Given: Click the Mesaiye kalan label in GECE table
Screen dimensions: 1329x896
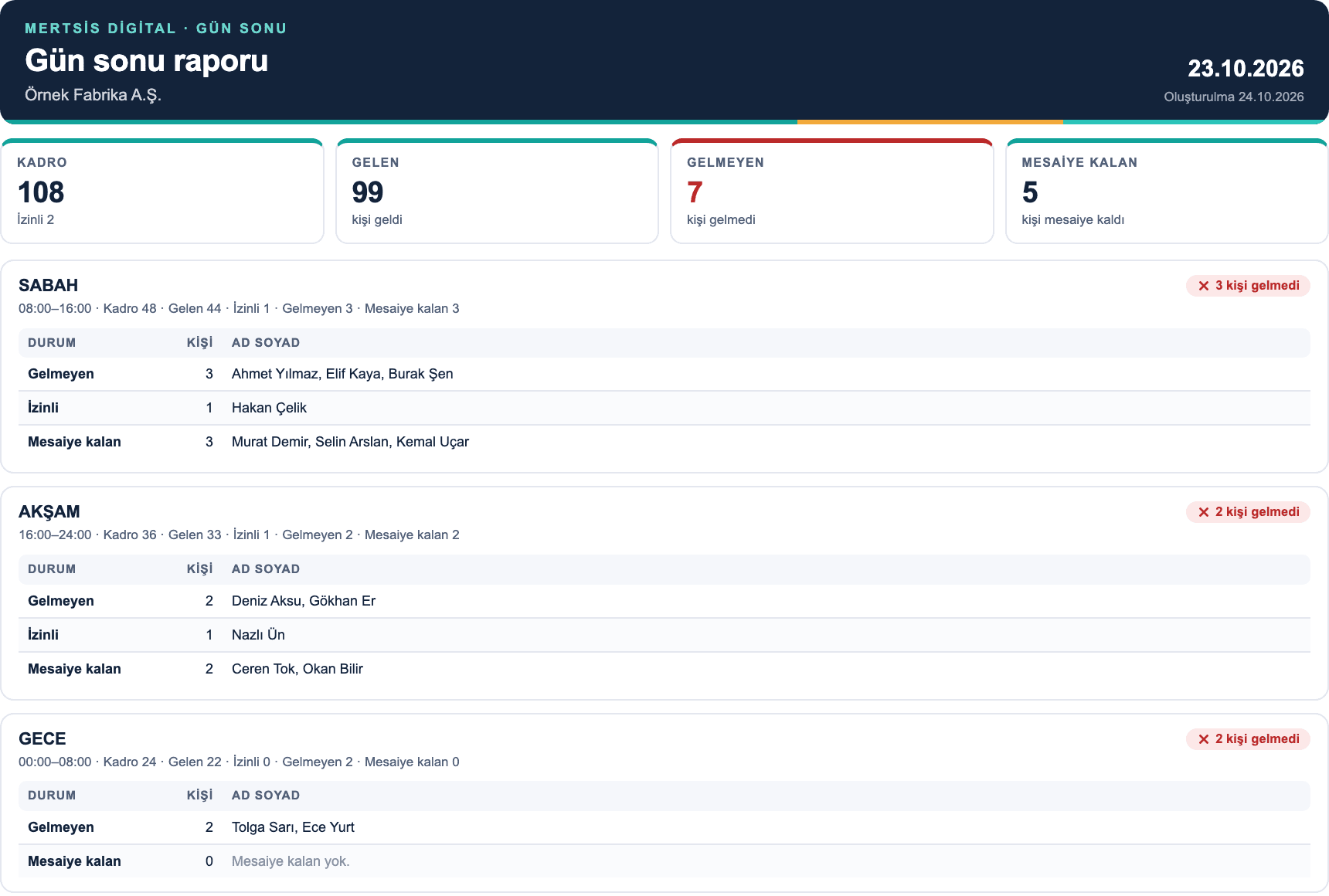Looking at the screenshot, I should coord(74,861).
